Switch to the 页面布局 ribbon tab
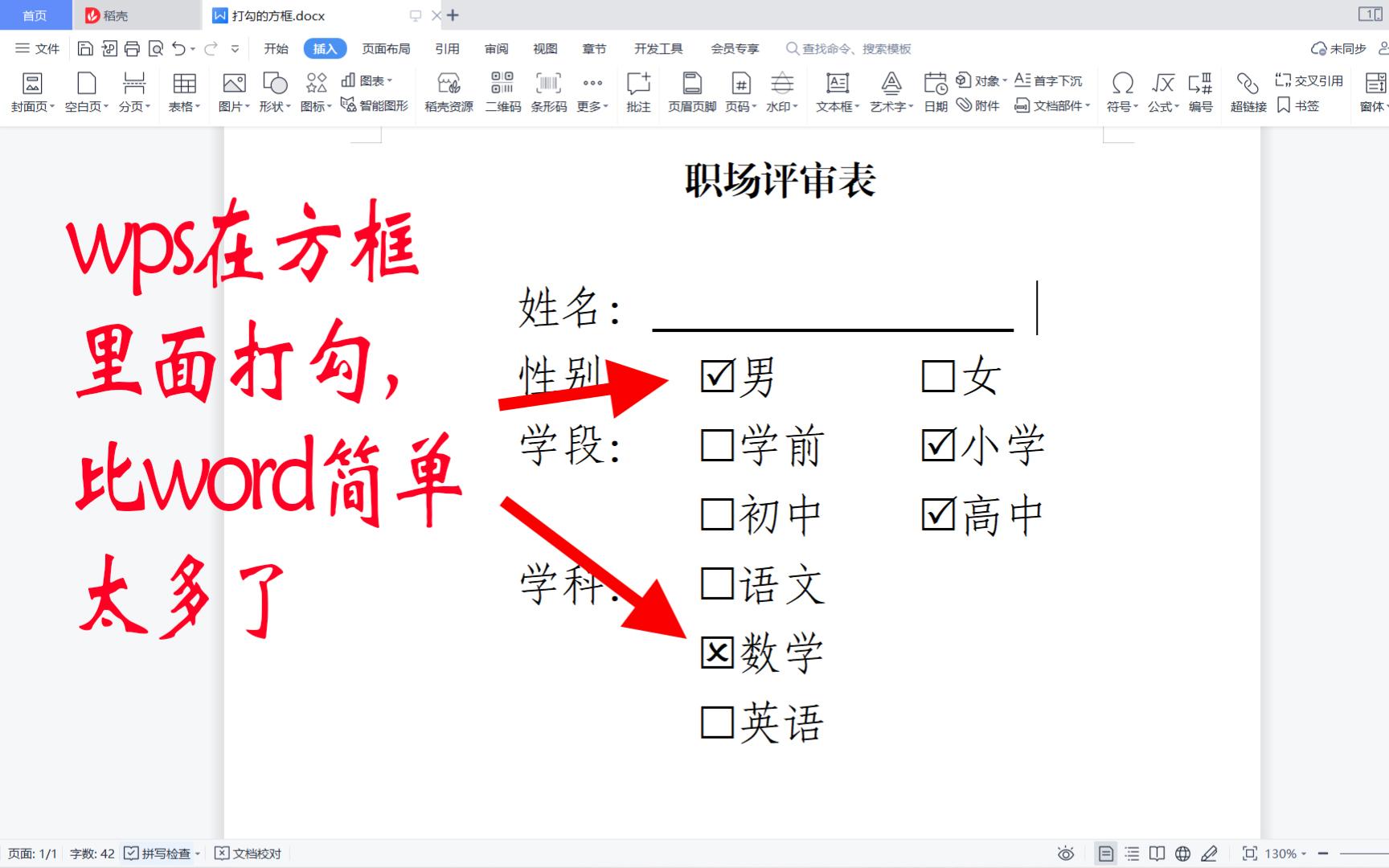The image size is (1389, 868). point(384,48)
